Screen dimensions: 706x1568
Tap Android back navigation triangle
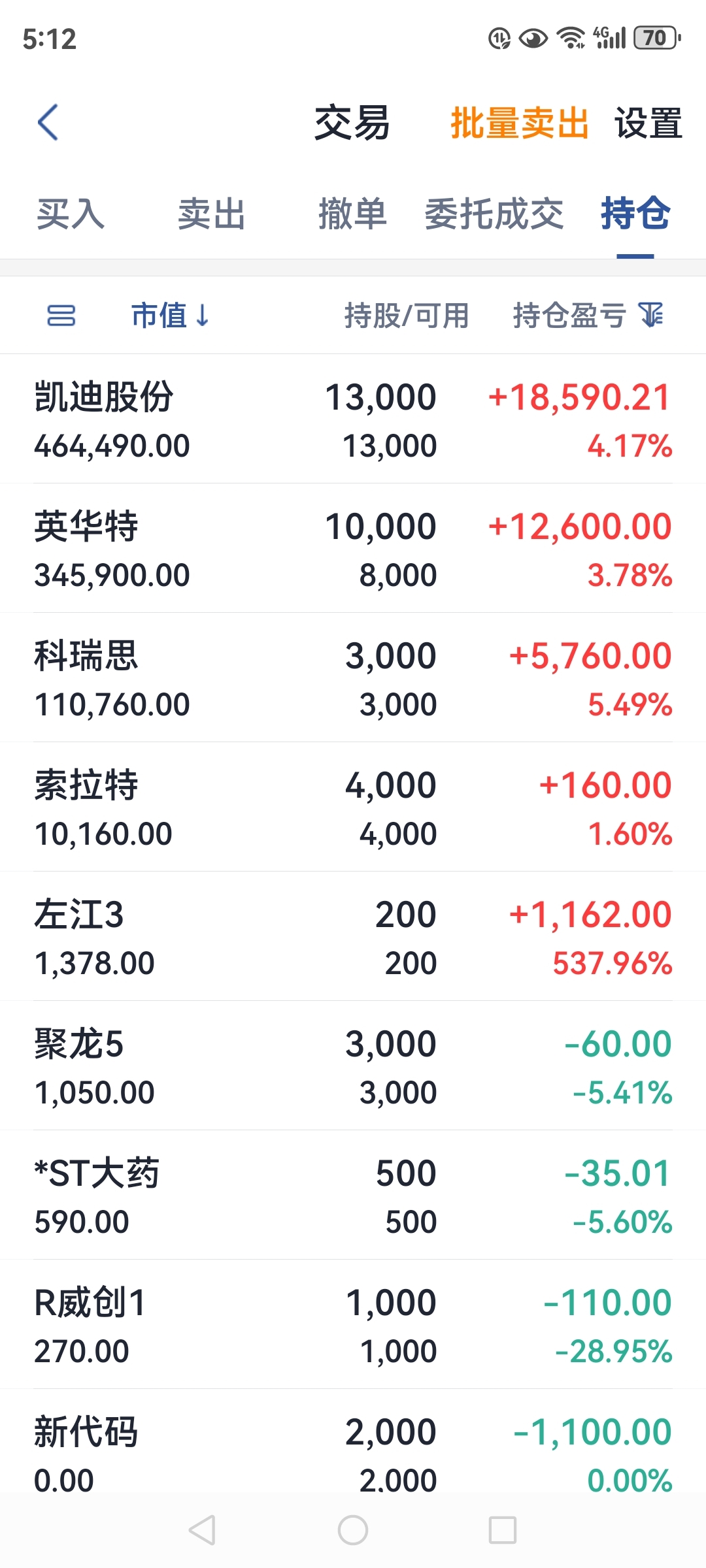coord(202,1529)
